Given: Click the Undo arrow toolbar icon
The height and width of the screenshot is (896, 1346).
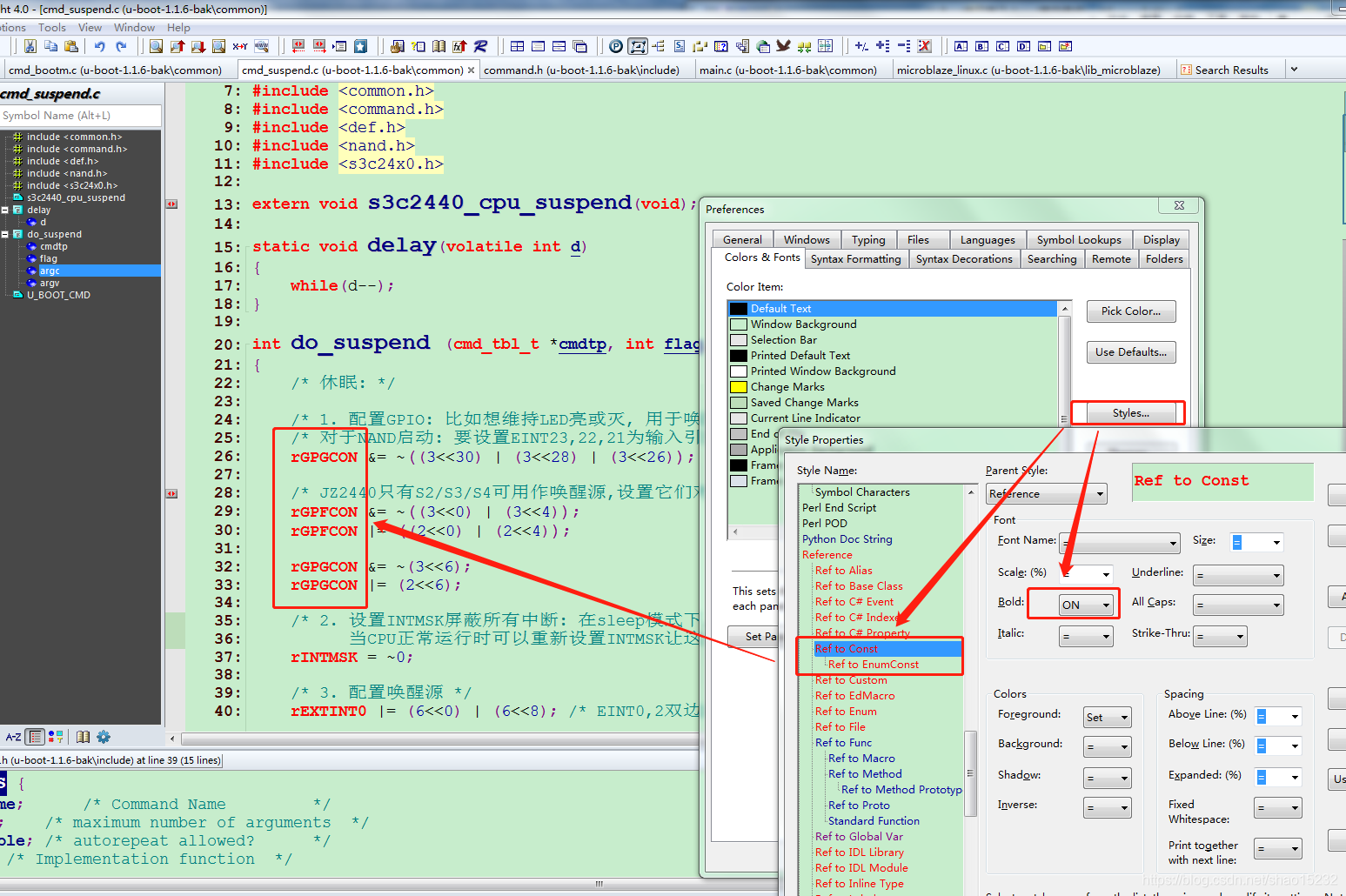Looking at the screenshot, I should point(100,46).
